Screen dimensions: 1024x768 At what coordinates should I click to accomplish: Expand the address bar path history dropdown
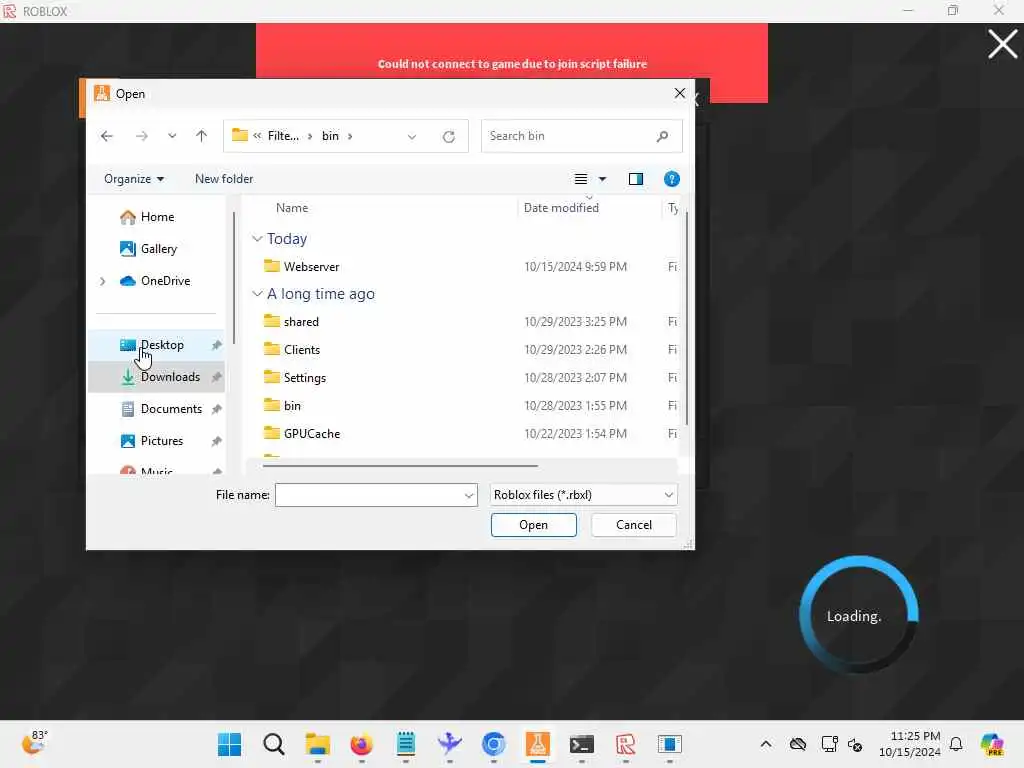tap(411, 136)
